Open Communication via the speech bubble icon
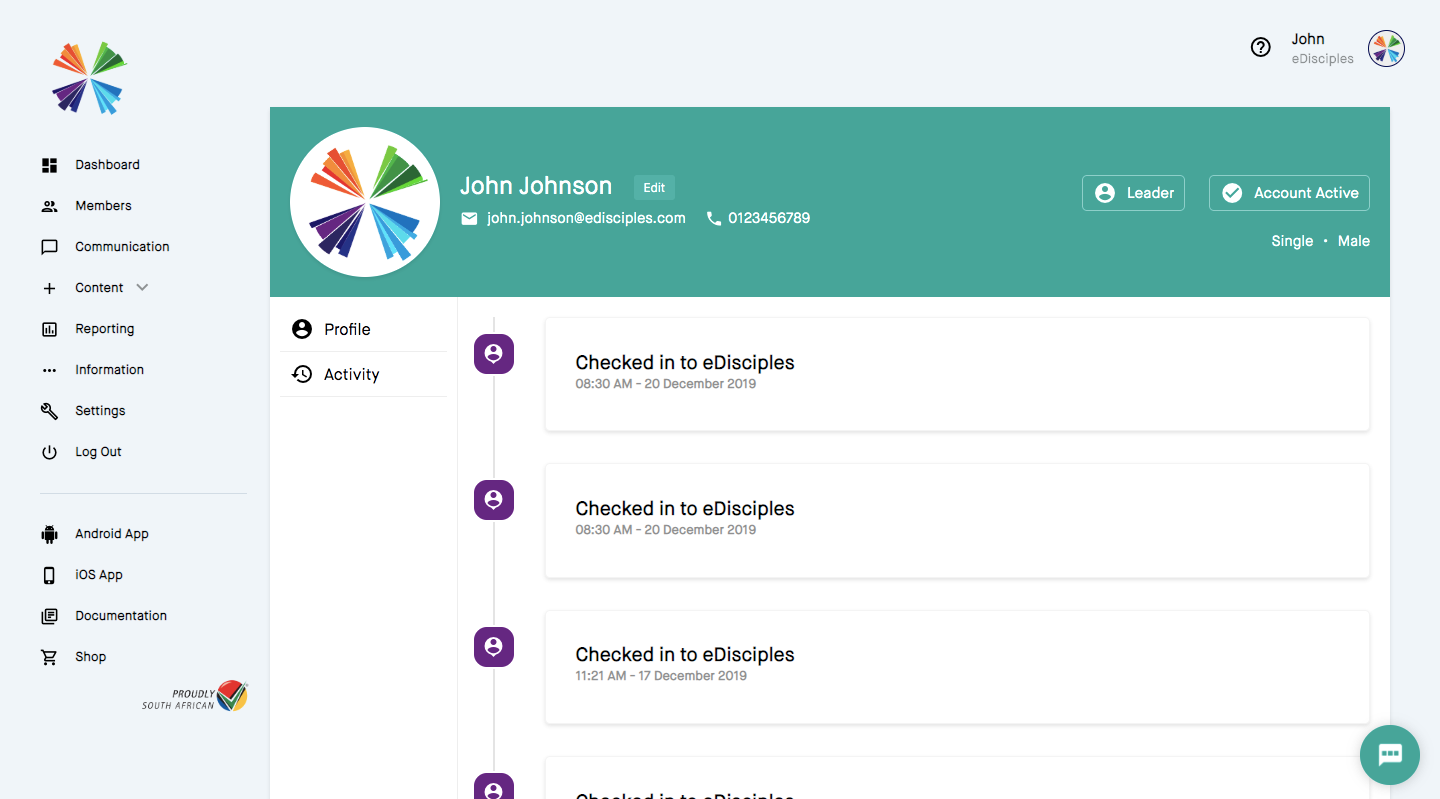Viewport: 1440px width, 799px height. (49, 246)
